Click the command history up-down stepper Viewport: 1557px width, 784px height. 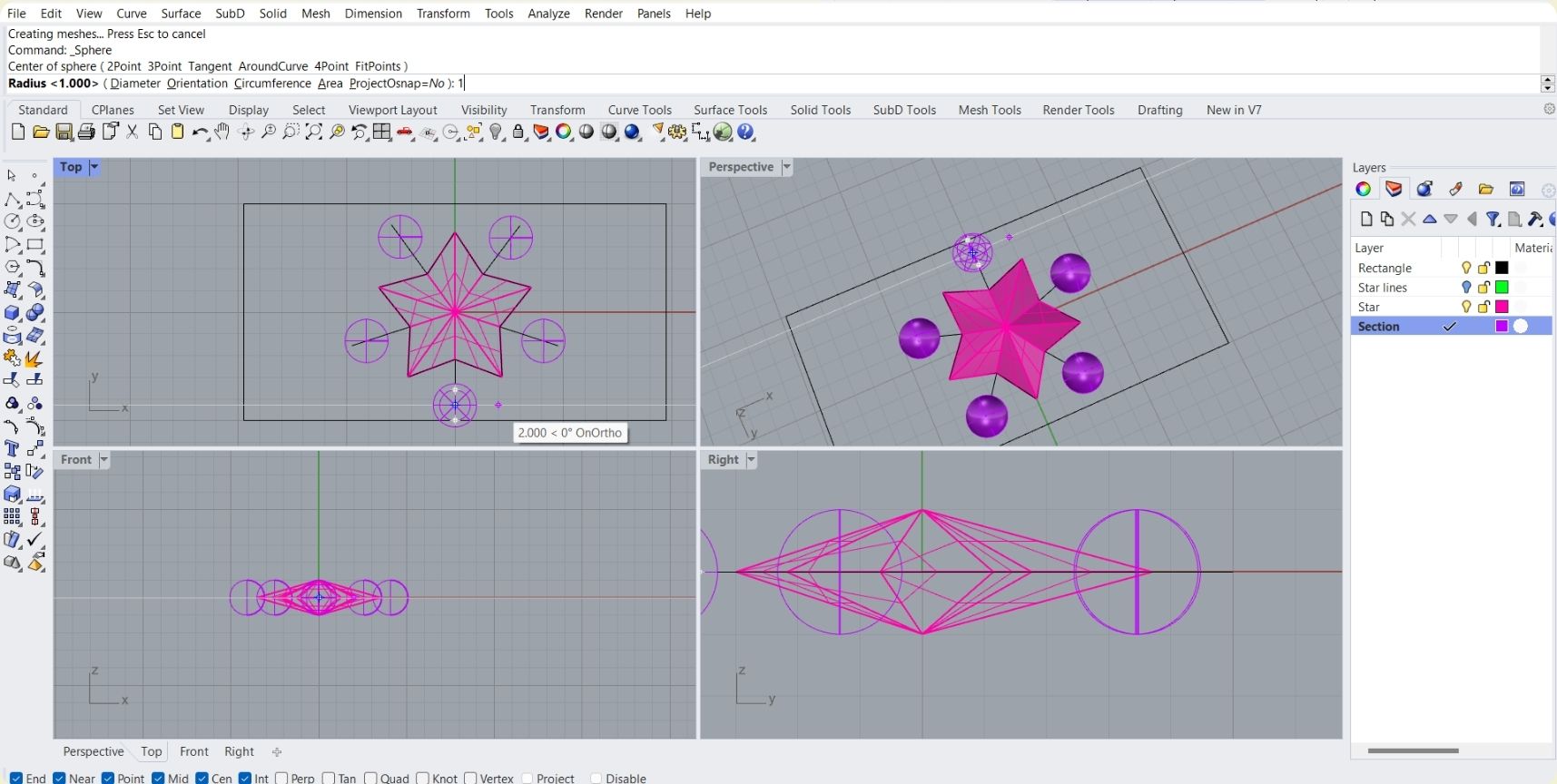(1548, 83)
